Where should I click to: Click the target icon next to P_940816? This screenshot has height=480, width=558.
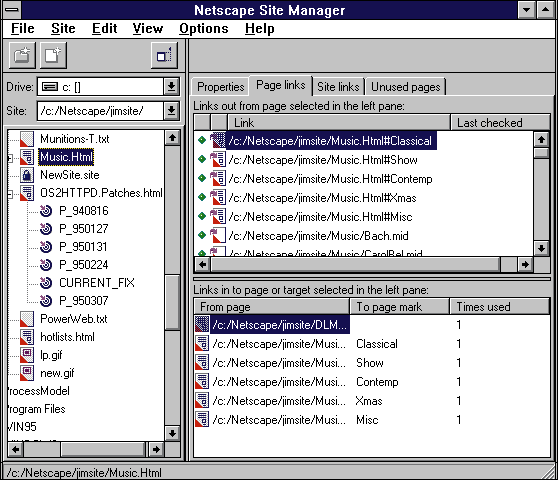46,211
